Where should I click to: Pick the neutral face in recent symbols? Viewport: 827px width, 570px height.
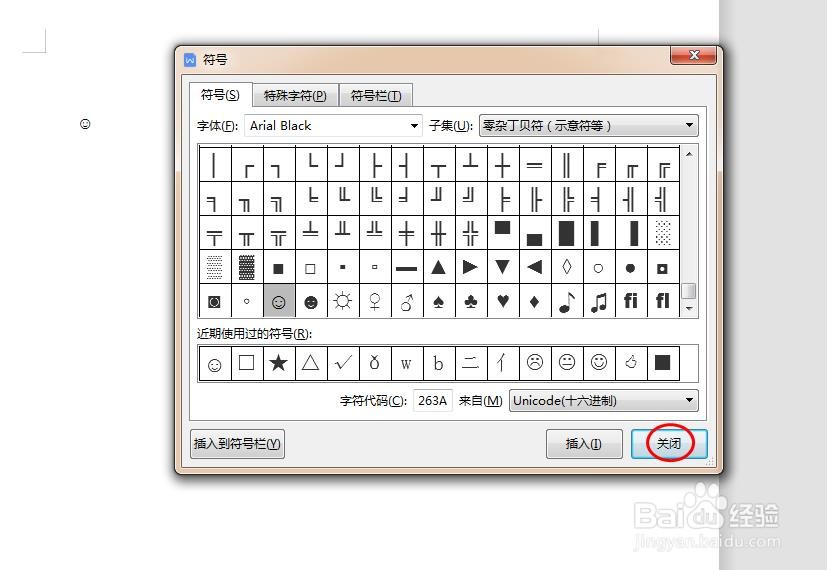coord(567,363)
